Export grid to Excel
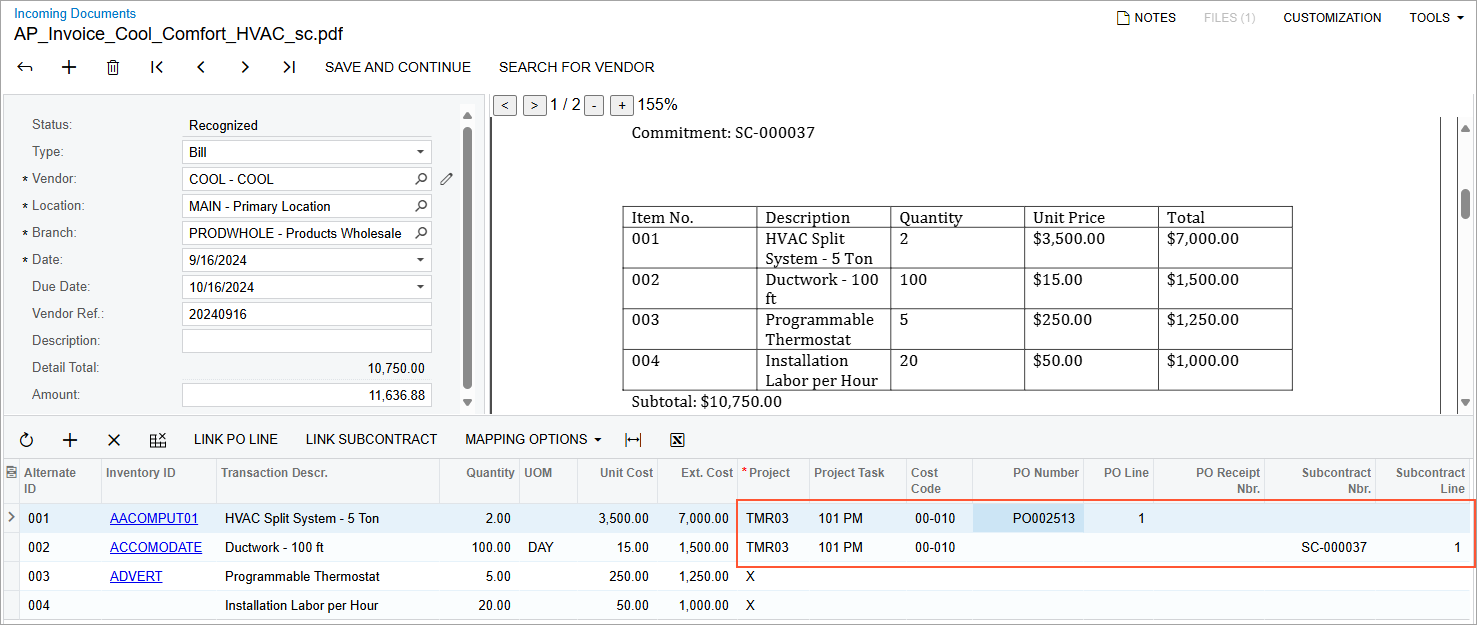The image size is (1477, 625). 677,440
